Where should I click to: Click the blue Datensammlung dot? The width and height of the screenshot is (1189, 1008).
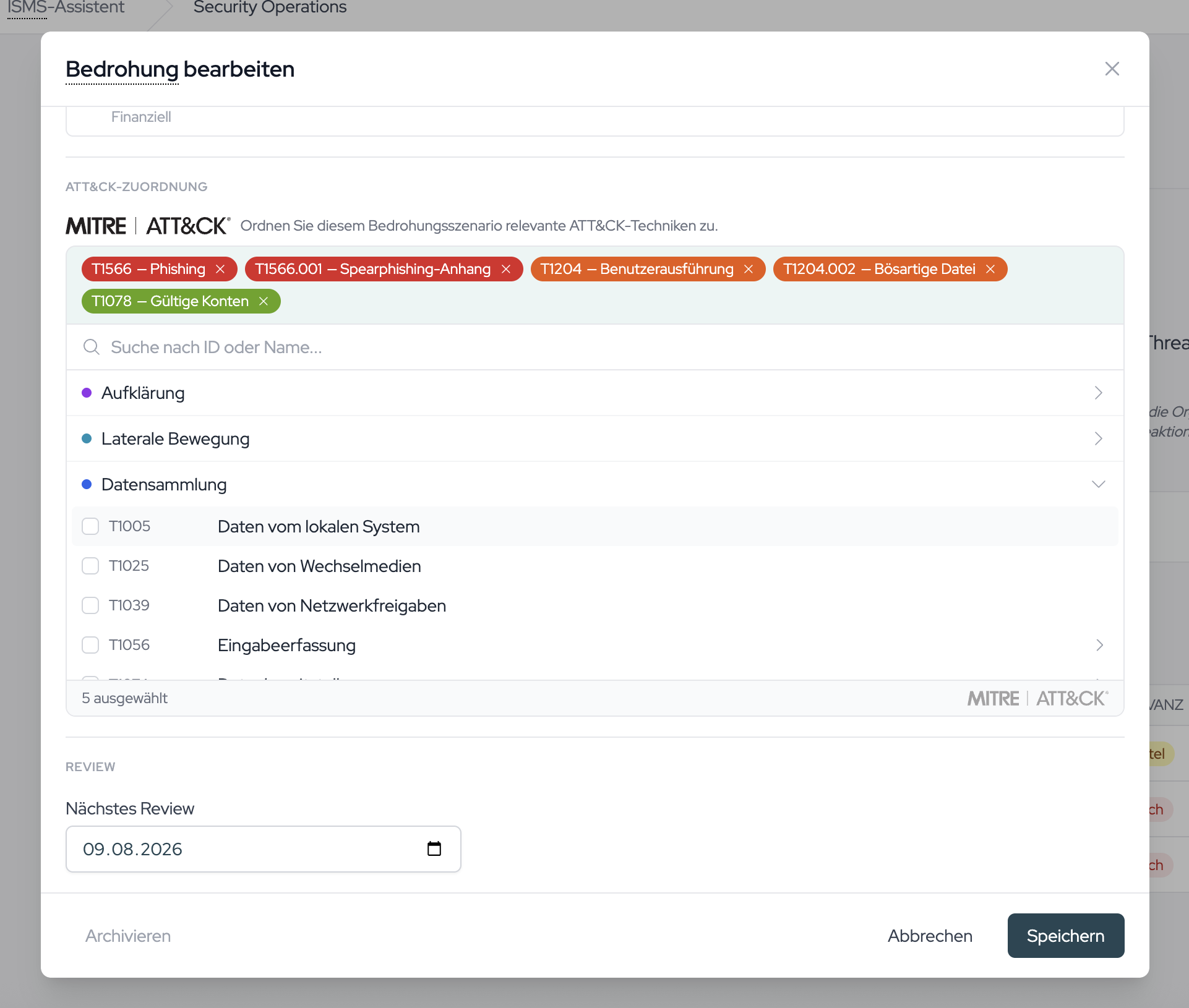tap(87, 484)
